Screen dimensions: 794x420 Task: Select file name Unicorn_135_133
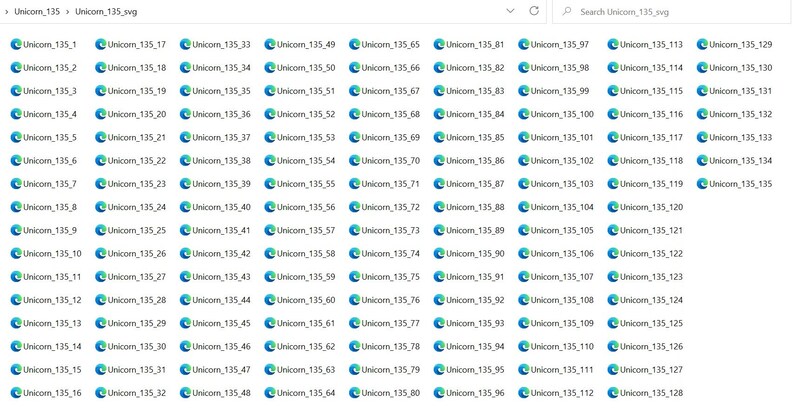(741, 137)
